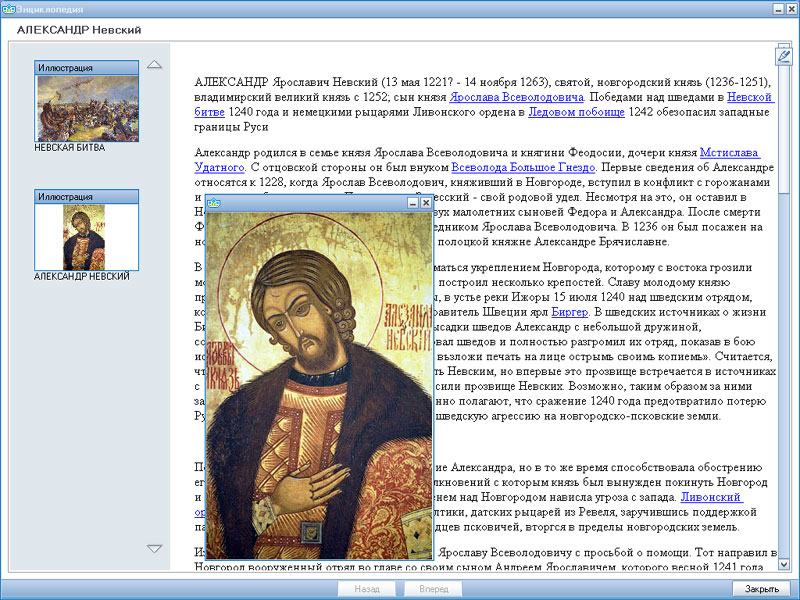This screenshot has width=800, height=600.
Task: Click the encyclopedia crown icon in the title bar
Action: (9, 9)
